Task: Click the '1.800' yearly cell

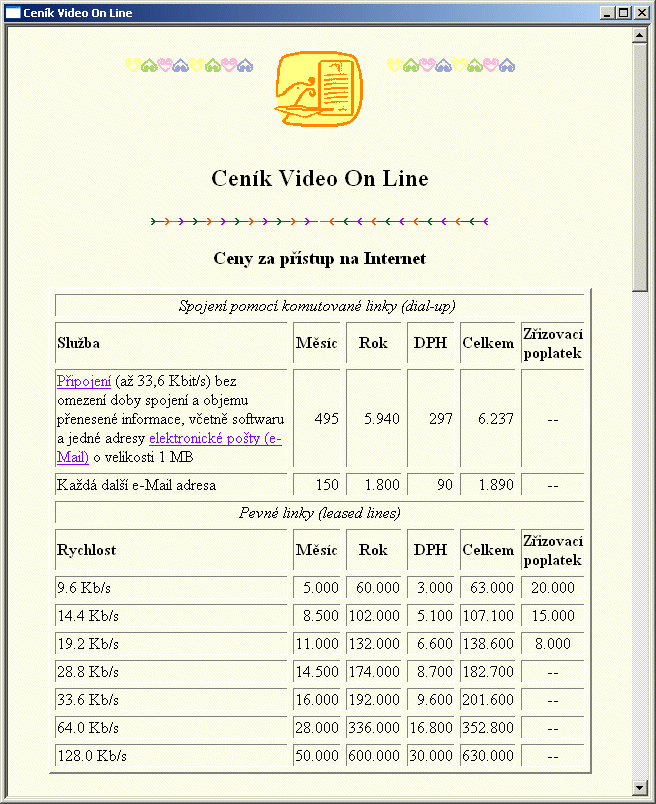Action: point(374,485)
